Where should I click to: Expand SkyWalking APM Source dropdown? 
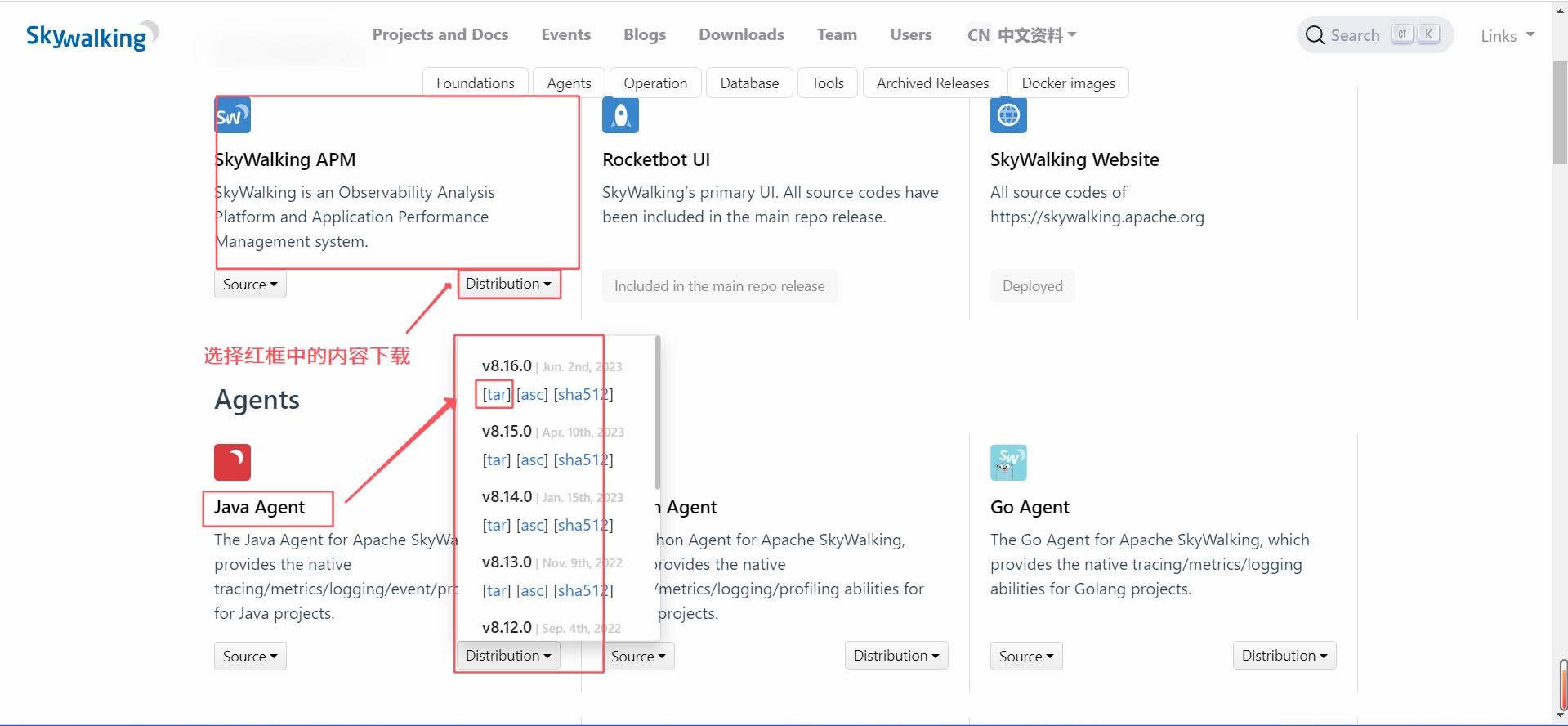(250, 285)
